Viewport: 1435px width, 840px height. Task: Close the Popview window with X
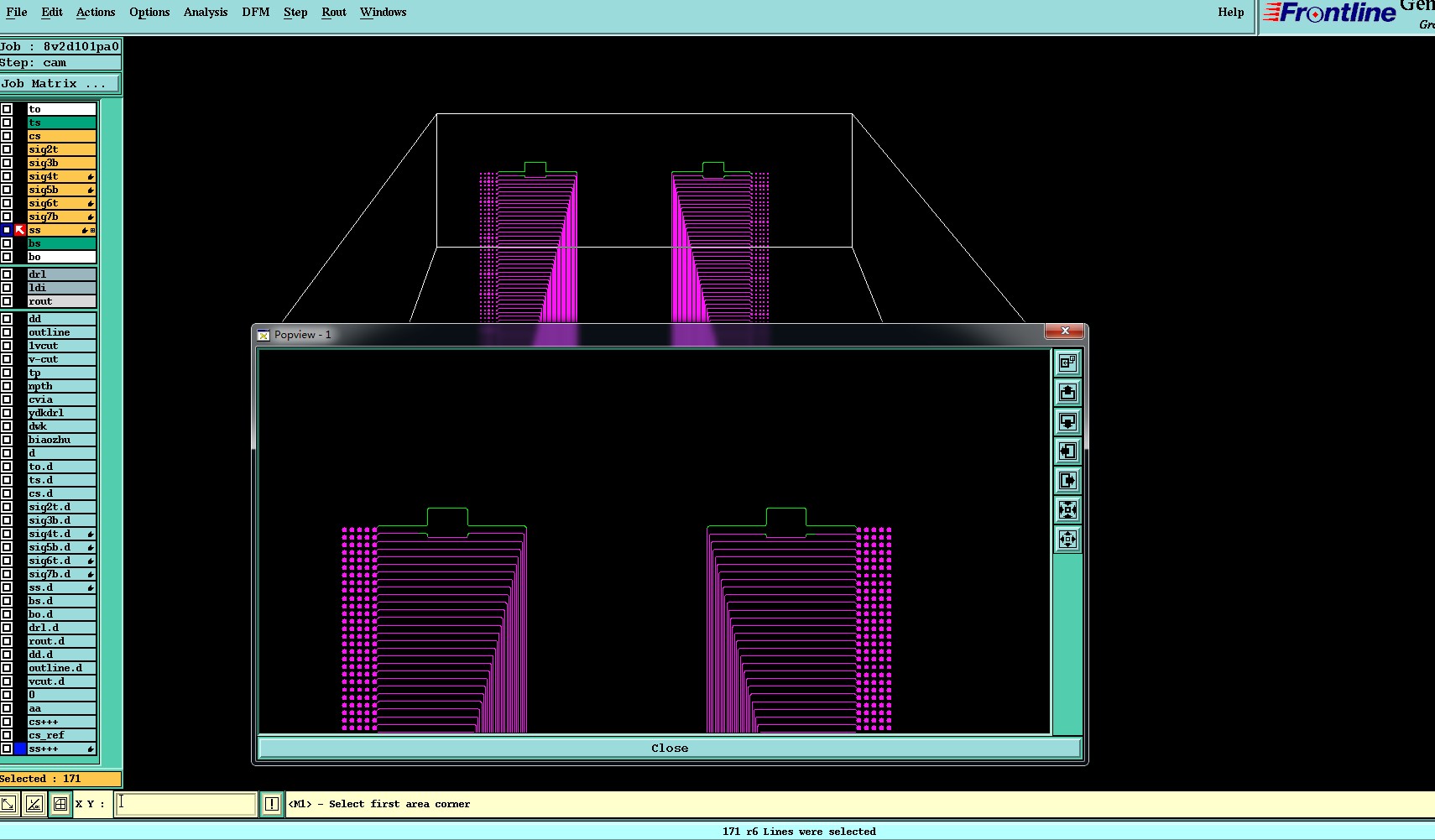tap(1065, 331)
